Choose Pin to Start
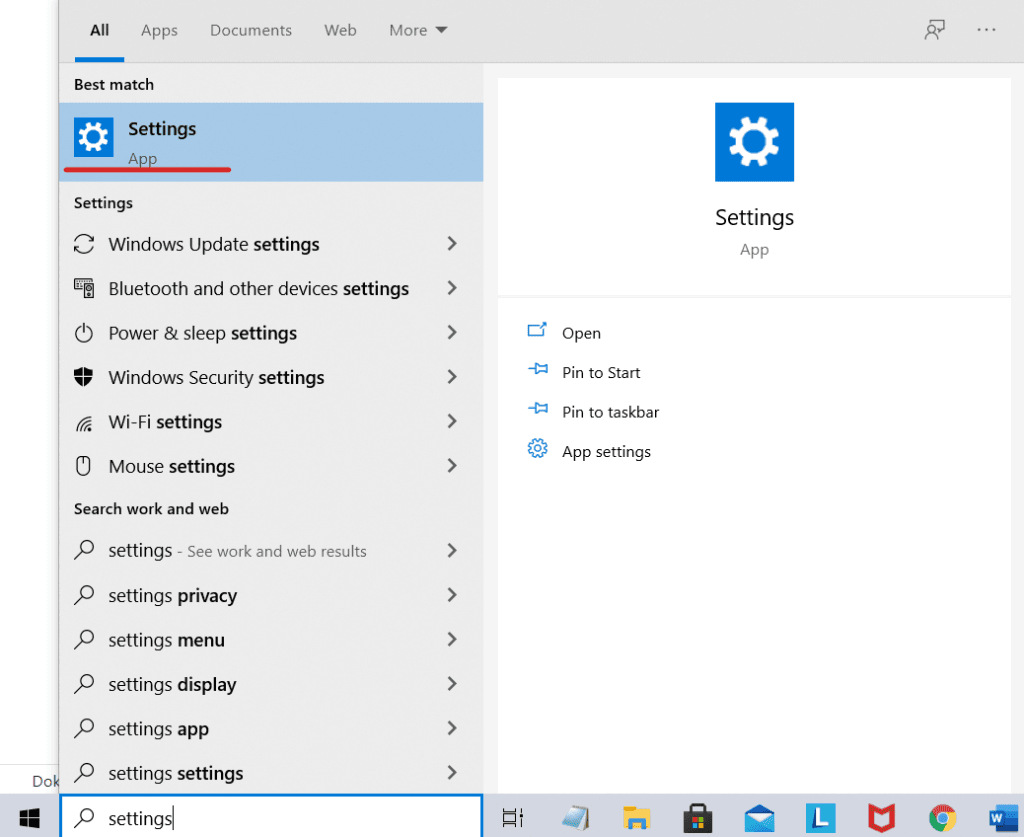This screenshot has width=1024, height=837. pyautogui.click(x=601, y=373)
